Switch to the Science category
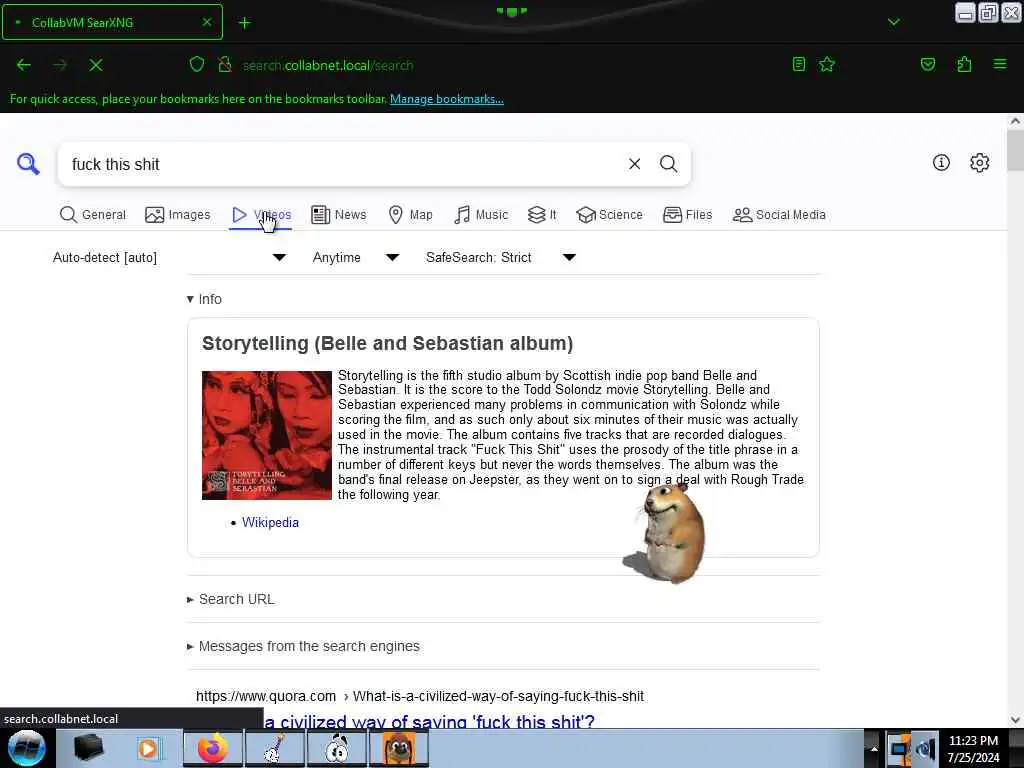 coord(609,215)
